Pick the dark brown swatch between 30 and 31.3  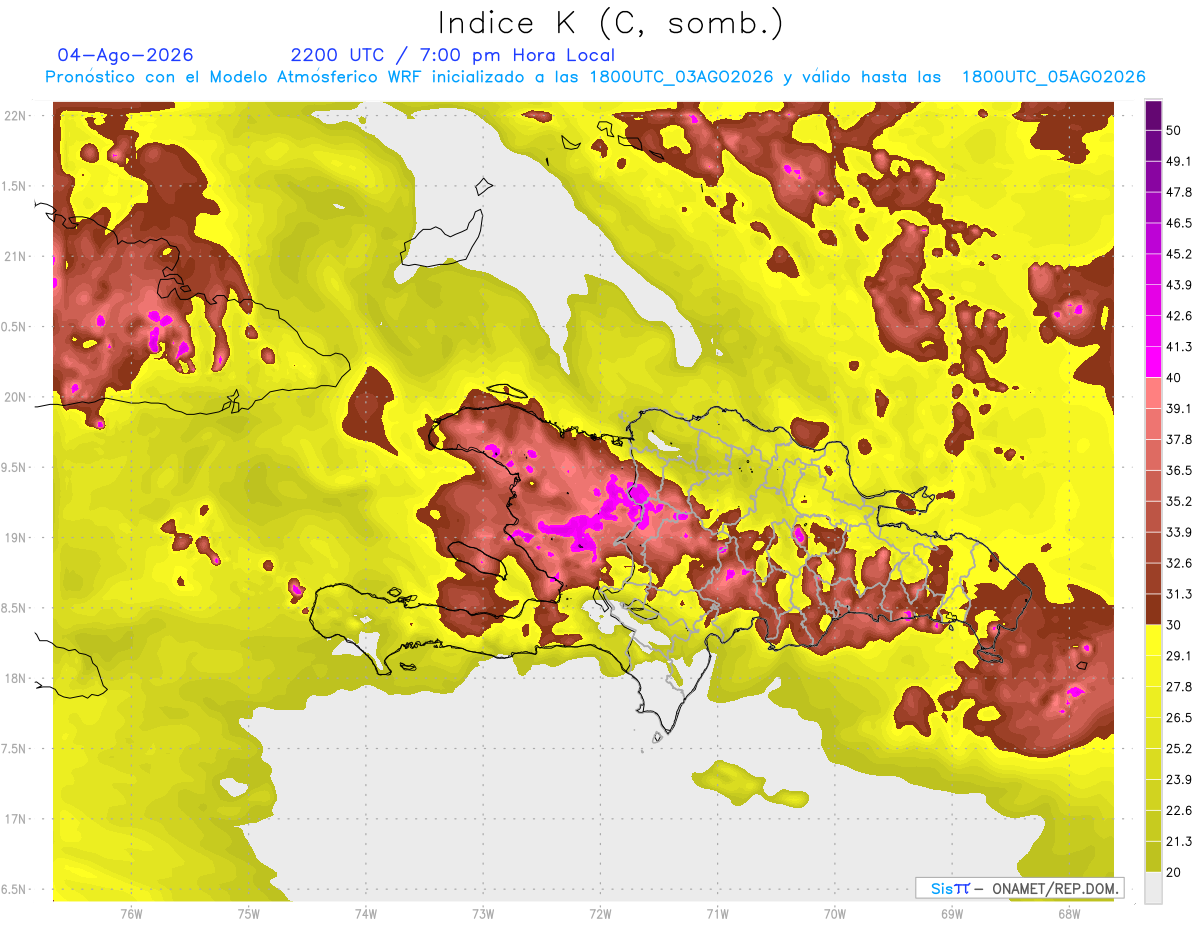[x=1153, y=609]
